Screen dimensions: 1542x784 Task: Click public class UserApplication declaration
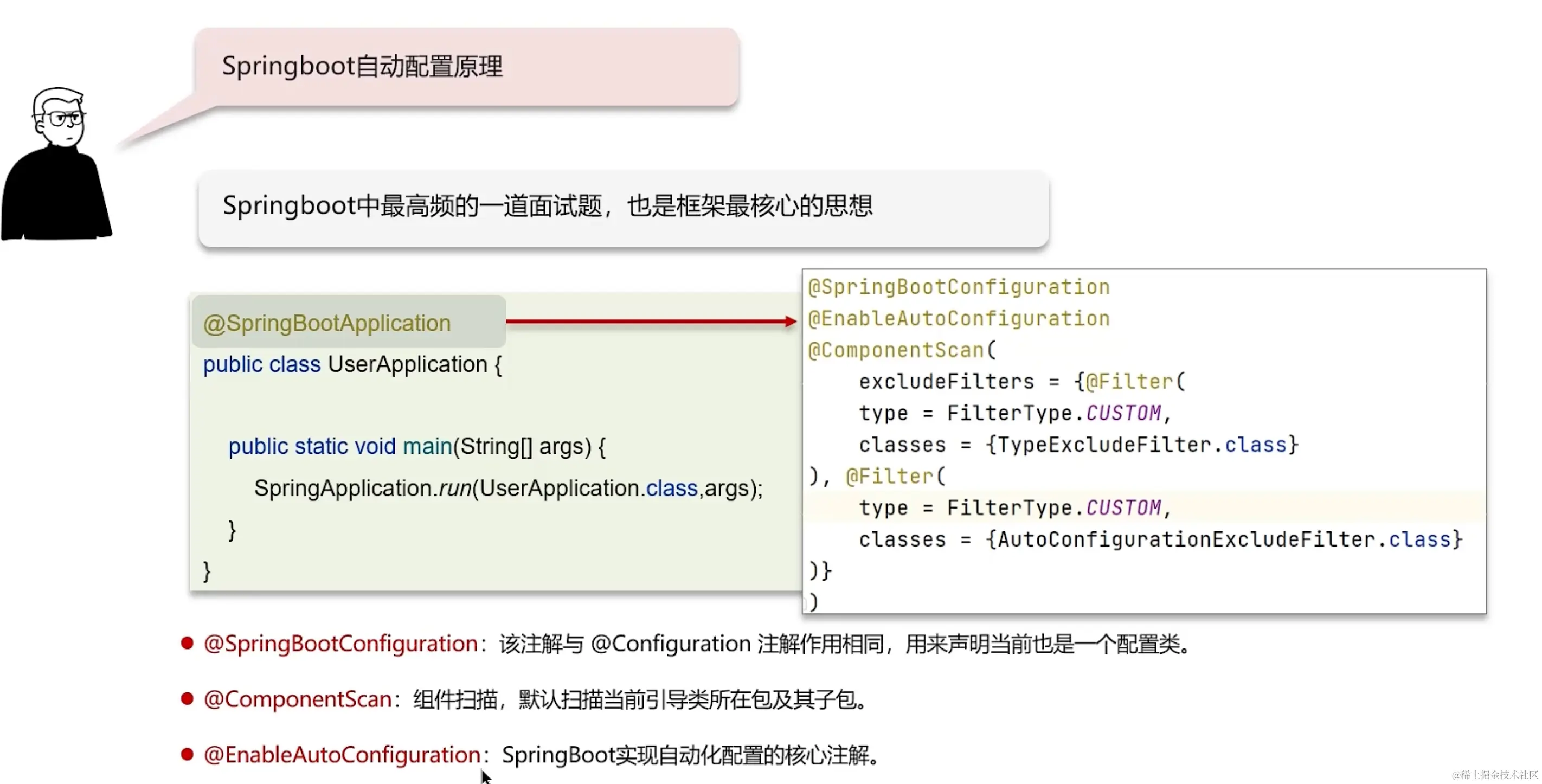pyautogui.click(x=352, y=364)
